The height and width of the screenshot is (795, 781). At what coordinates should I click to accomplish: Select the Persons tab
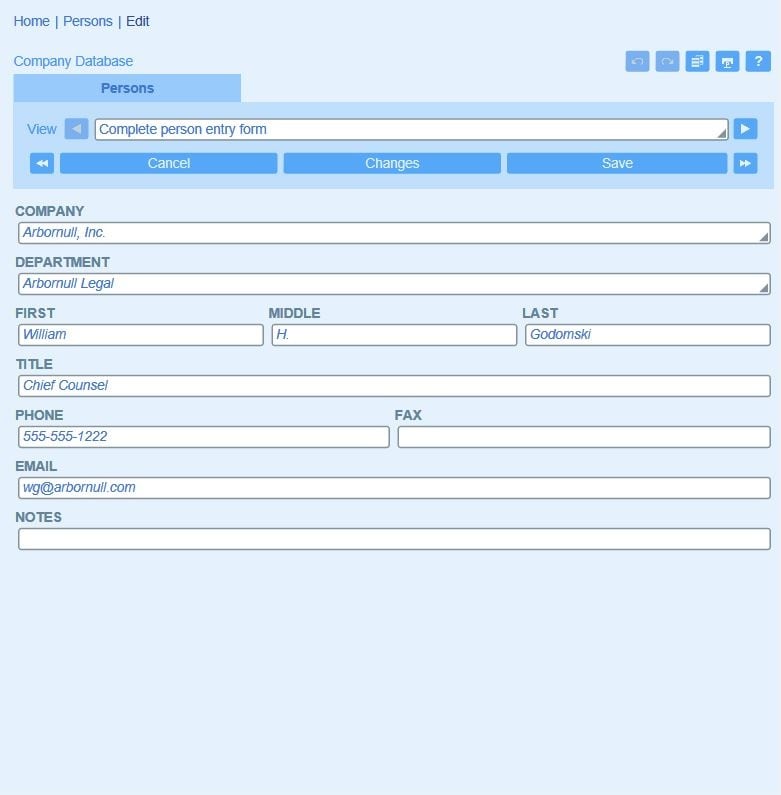point(127,88)
